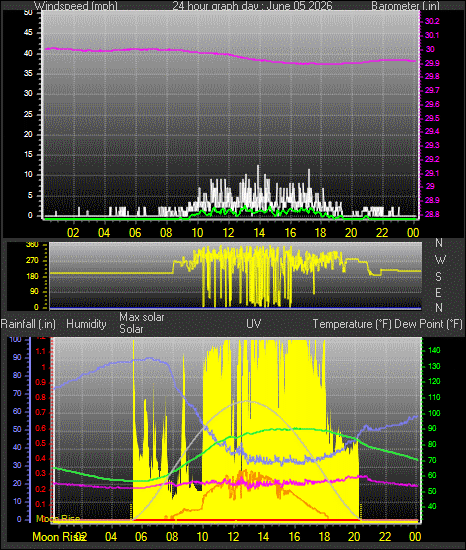Screen dimensions: 466x550
Task: Select the "Solar" legend label below Max solar
Action: click(x=131, y=329)
